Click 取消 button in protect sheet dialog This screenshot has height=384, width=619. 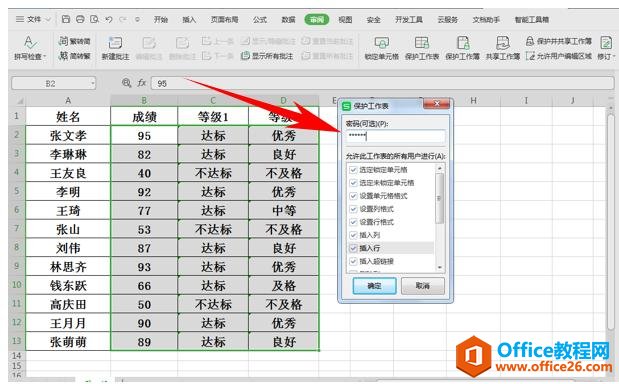(423, 286)
